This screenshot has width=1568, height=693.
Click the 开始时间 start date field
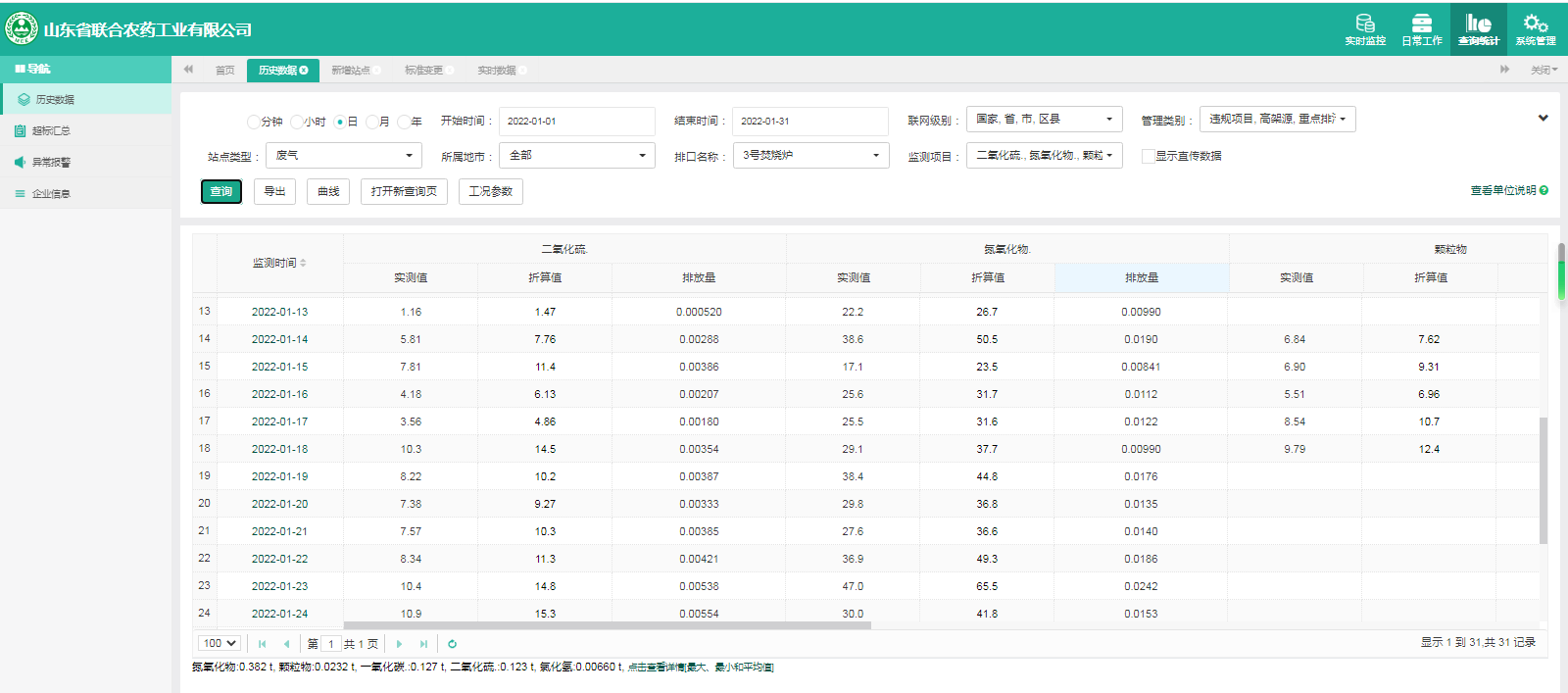pyautogui.click(x=576, y=122)
